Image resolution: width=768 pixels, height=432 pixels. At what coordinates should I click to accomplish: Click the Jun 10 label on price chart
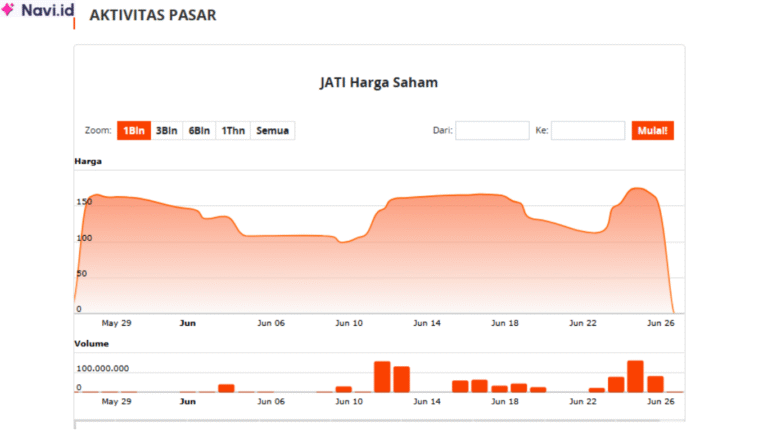(349, 323)
